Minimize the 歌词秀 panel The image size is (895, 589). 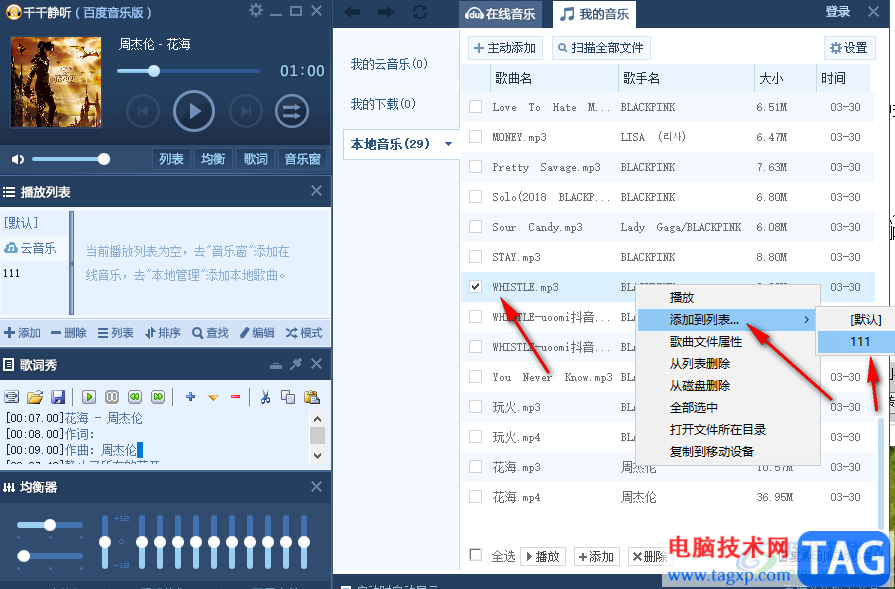276,365
